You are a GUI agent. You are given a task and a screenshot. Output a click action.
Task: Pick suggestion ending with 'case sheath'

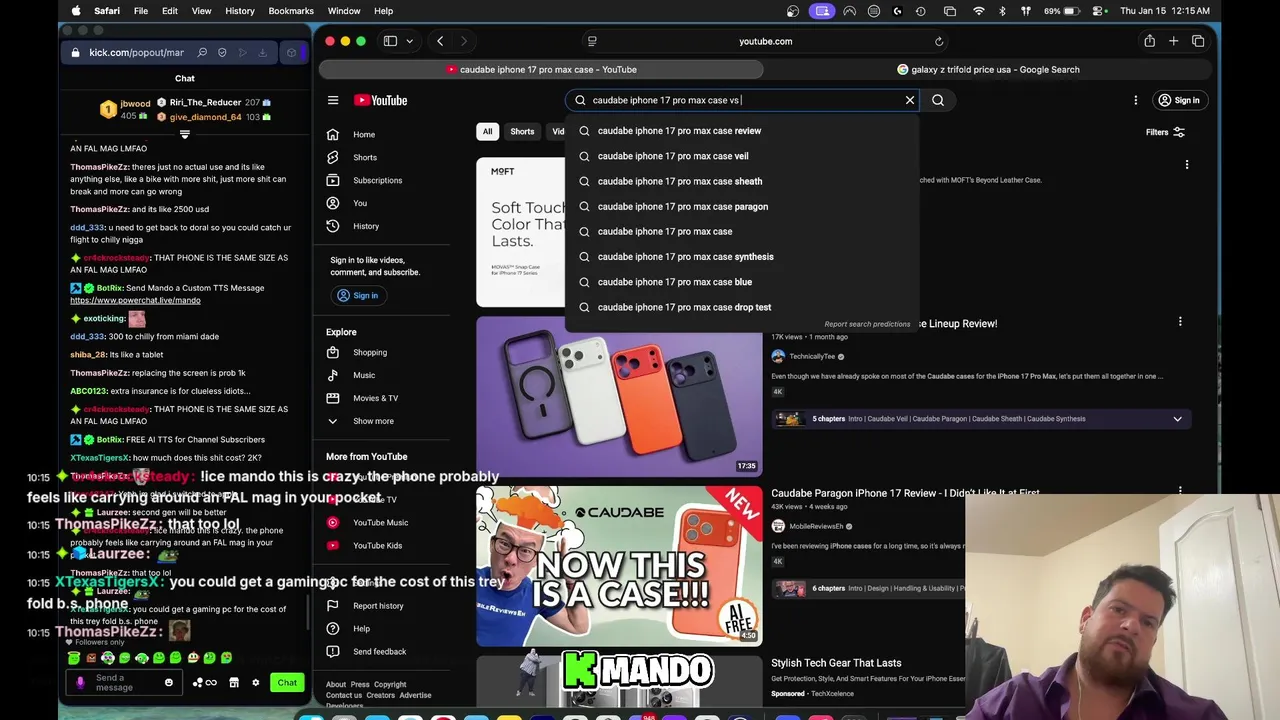coord(741,181)
